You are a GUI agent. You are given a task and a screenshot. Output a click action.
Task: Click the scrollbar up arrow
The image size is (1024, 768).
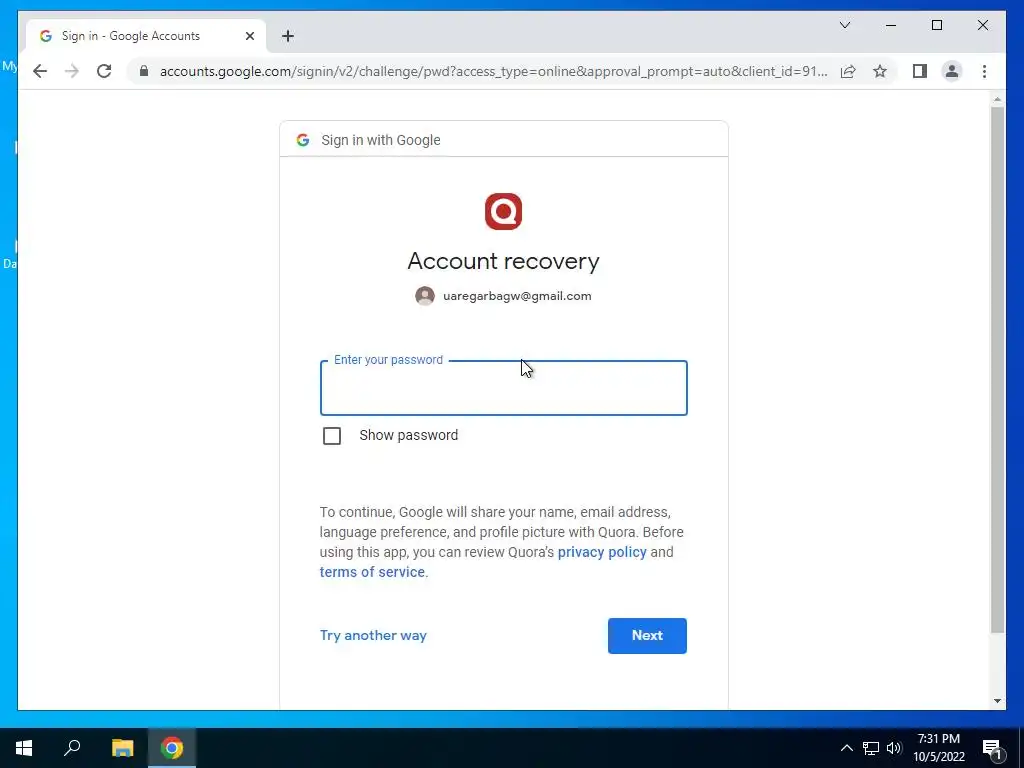pos(997,99)
